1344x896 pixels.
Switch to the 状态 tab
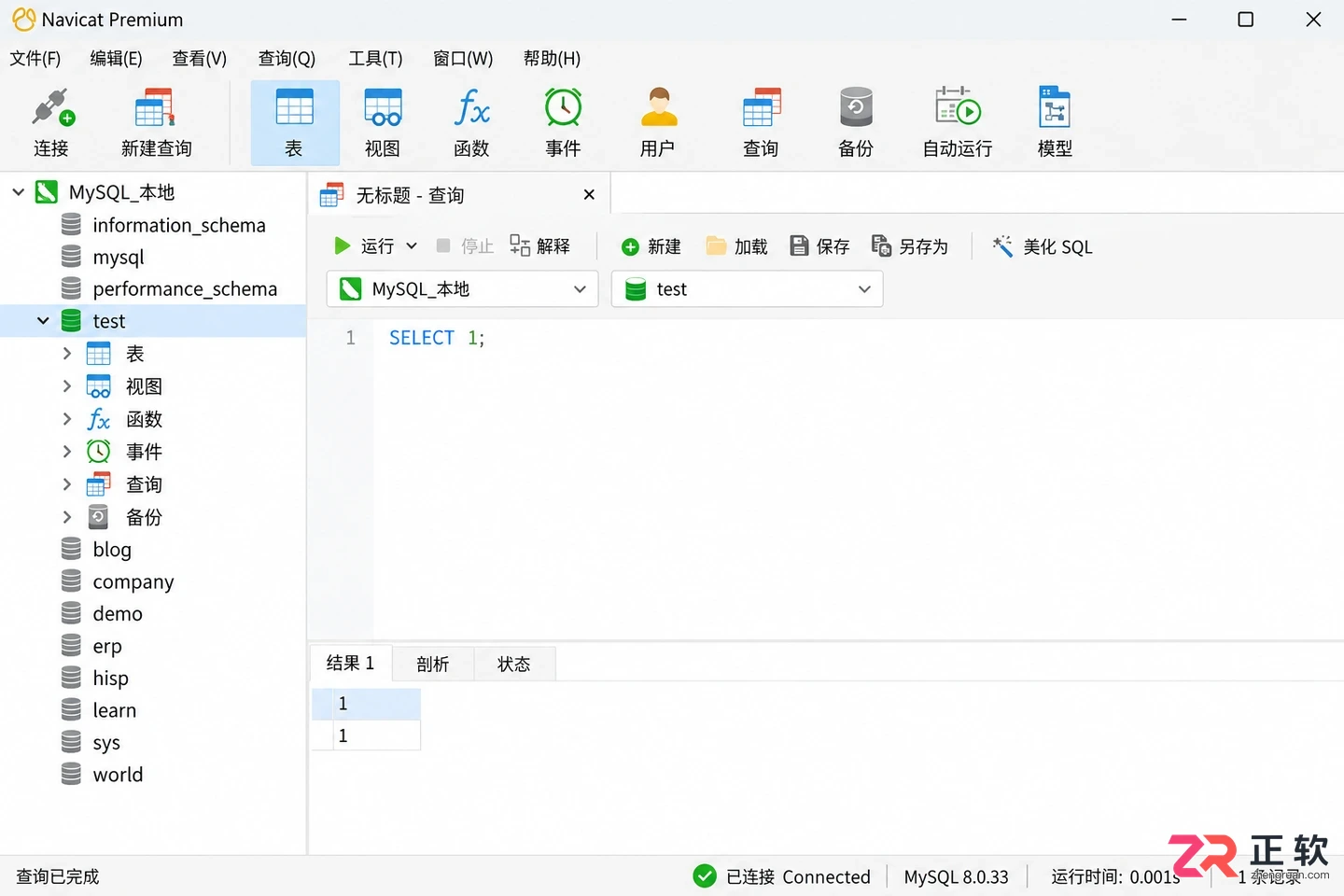(x=514, y=664)
